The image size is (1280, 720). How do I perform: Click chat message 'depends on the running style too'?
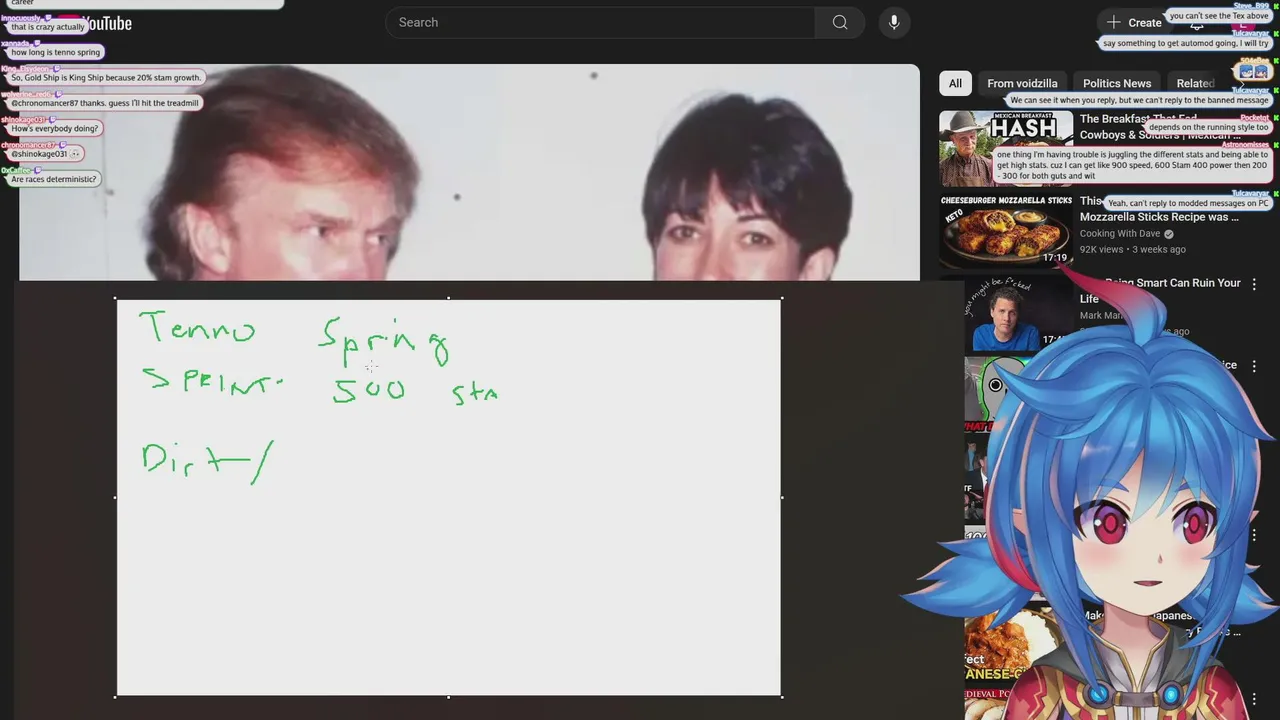pyautogui.click(x=1209, y=127)
